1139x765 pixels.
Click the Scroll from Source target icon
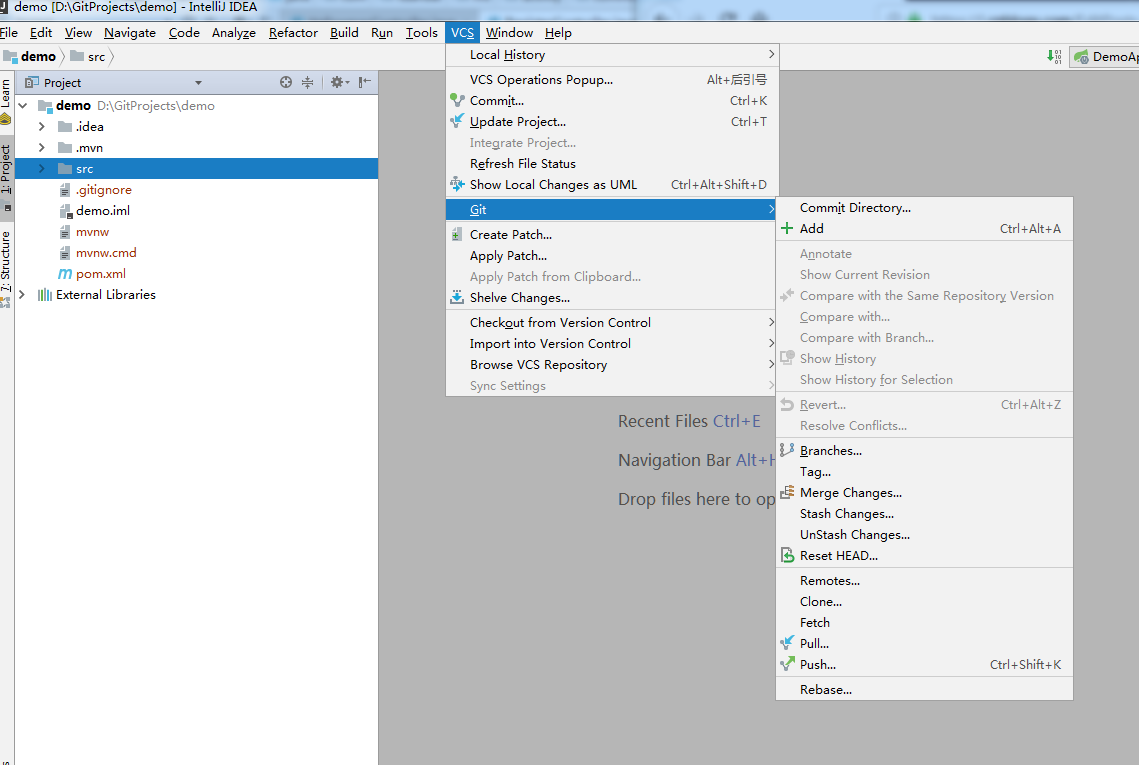286,82
